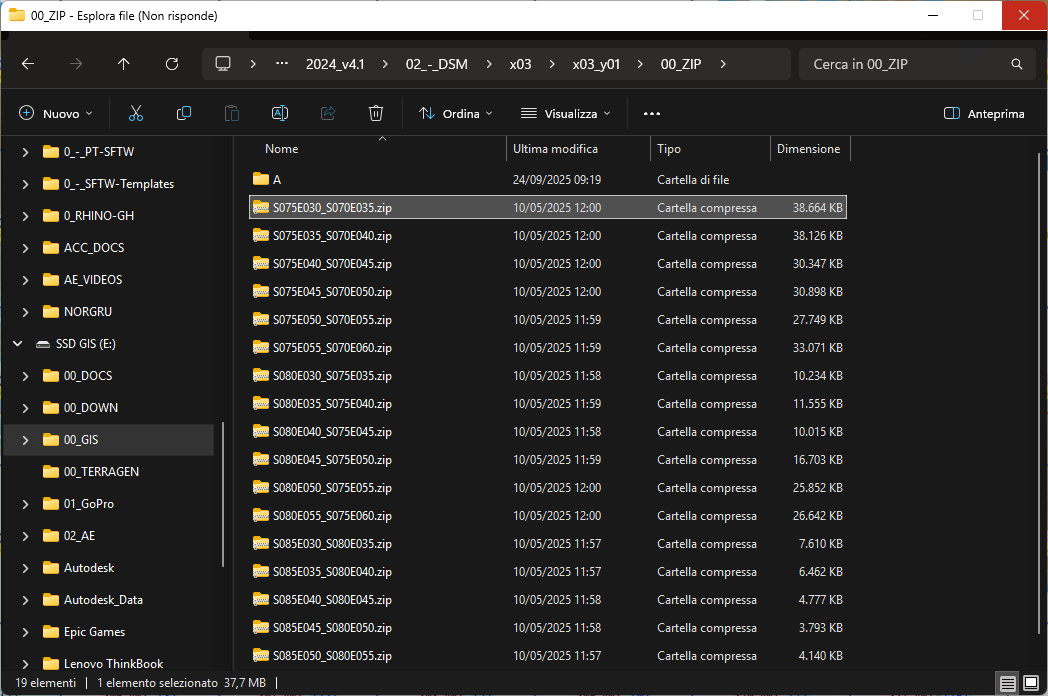Open the Ordina sorting dropdown

pyautogui.click(x=454, y=113)
